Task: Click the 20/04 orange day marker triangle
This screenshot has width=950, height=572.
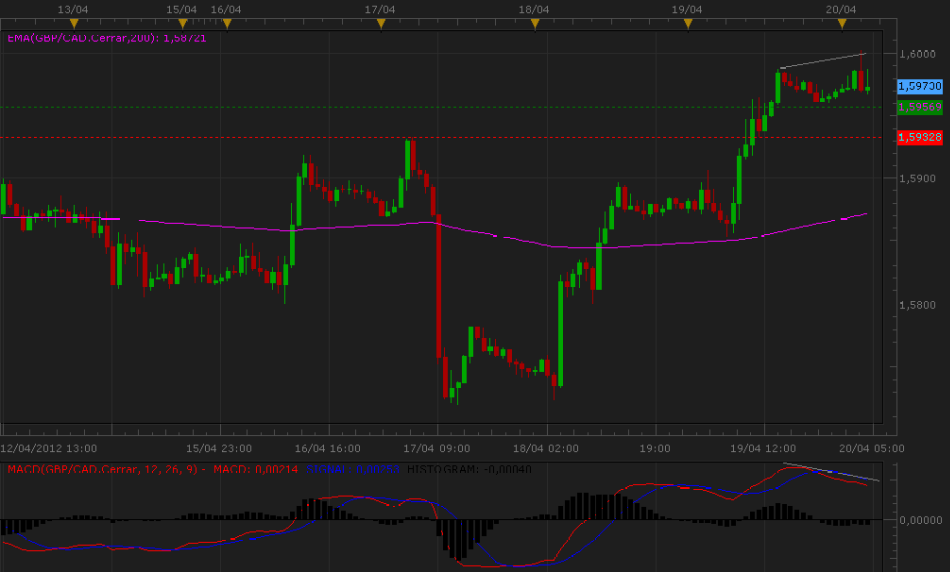Action: pyautogui.click(x=842, y=22)
